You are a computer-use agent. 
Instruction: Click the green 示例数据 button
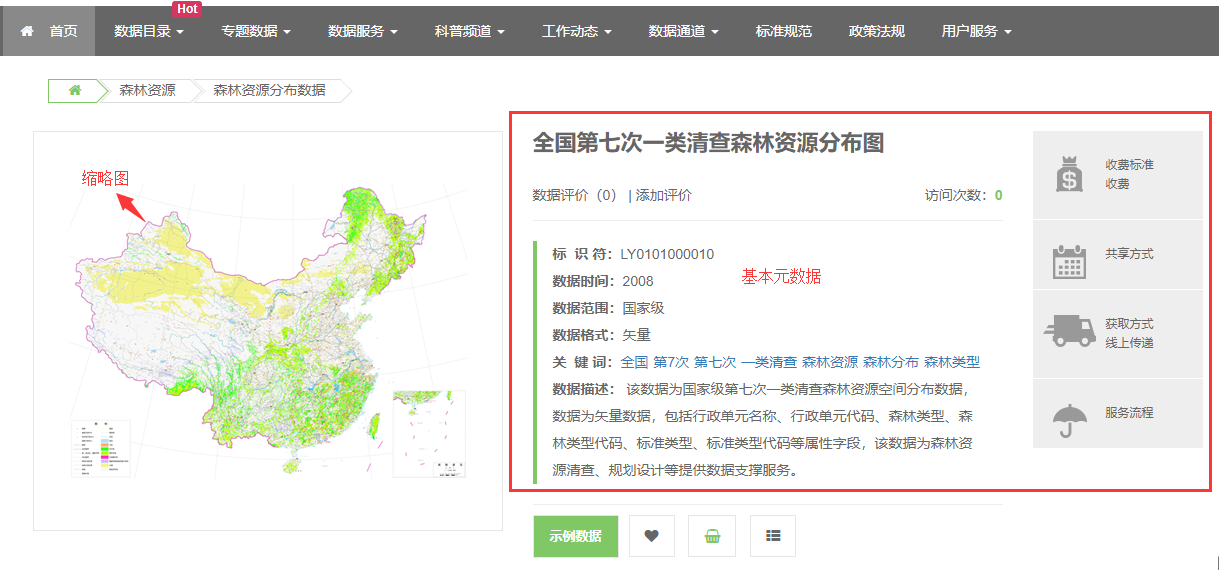pos(575,536)
